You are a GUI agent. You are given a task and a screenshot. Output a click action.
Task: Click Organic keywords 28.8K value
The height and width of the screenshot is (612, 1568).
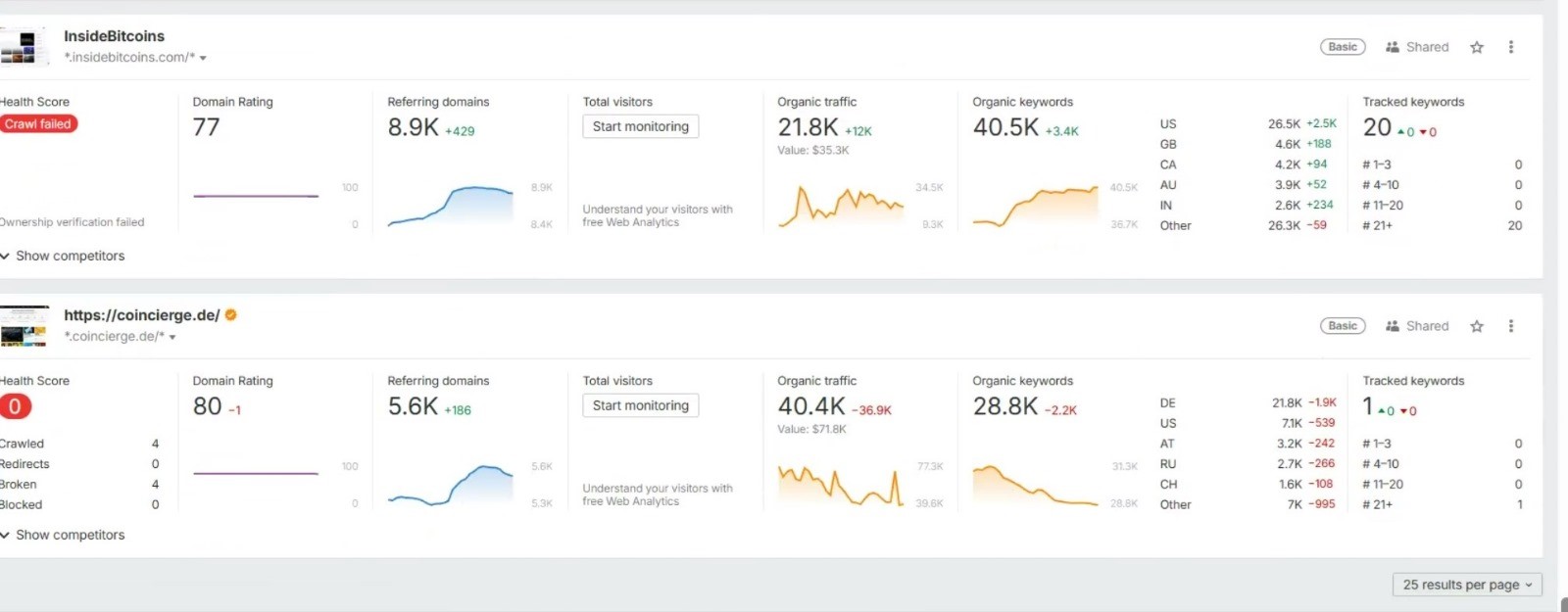click(x=1004, y=406)
